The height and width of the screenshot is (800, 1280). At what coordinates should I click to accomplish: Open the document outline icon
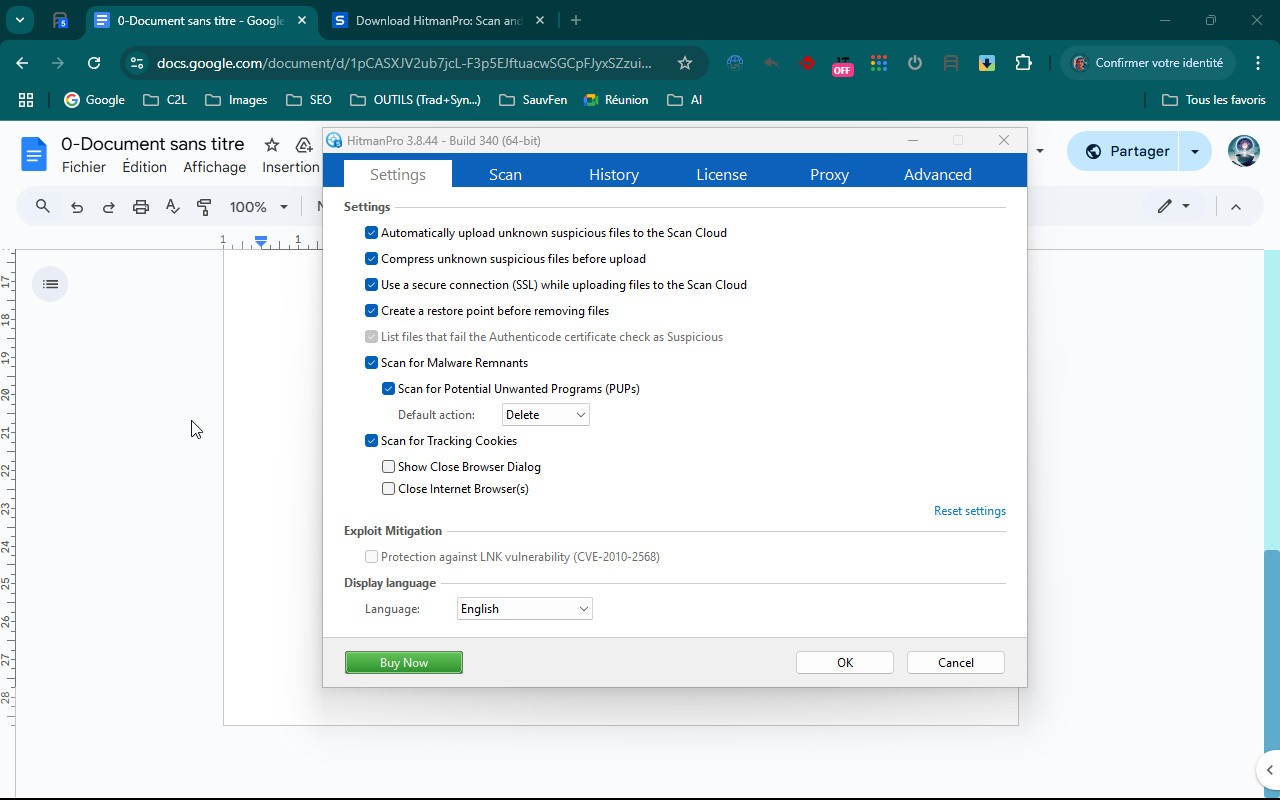click(50, 284)
